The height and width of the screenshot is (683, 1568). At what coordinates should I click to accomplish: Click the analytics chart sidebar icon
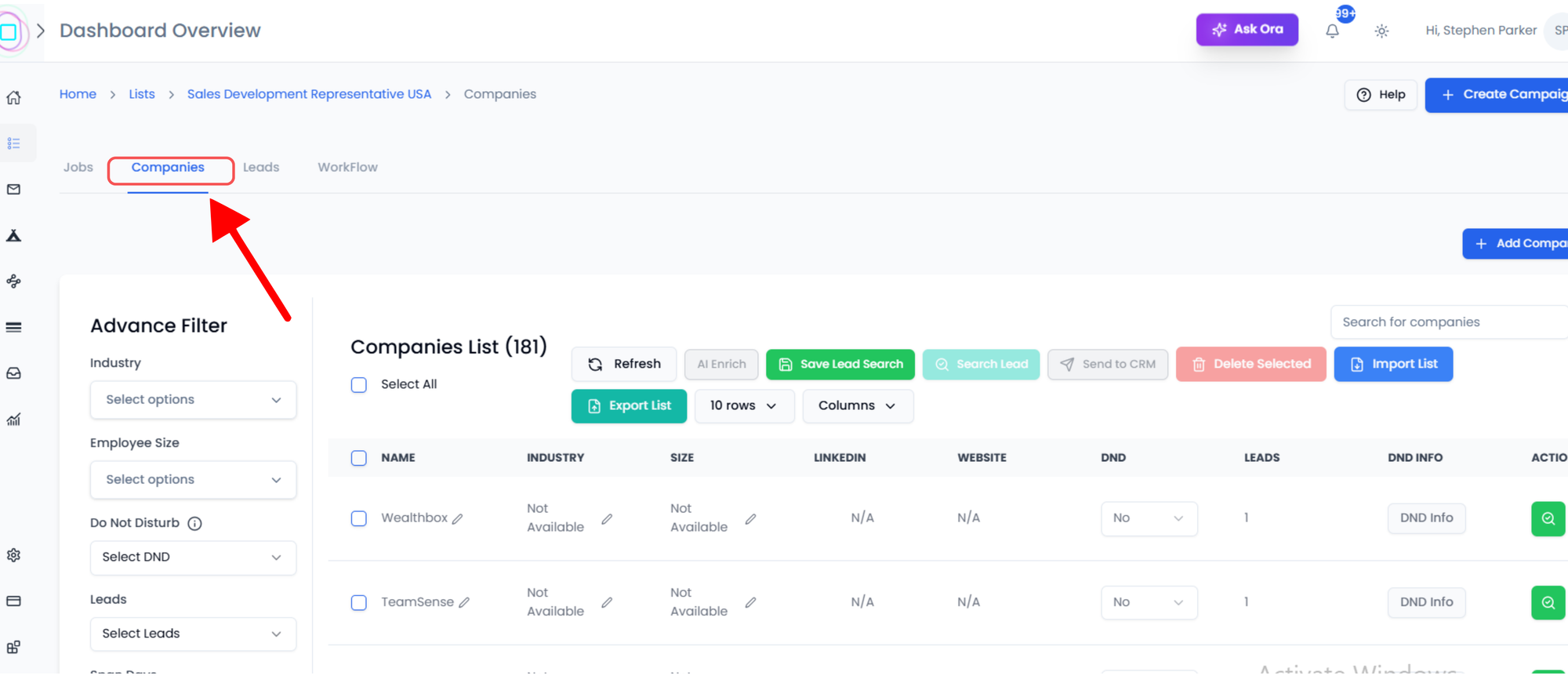point(14,420)
